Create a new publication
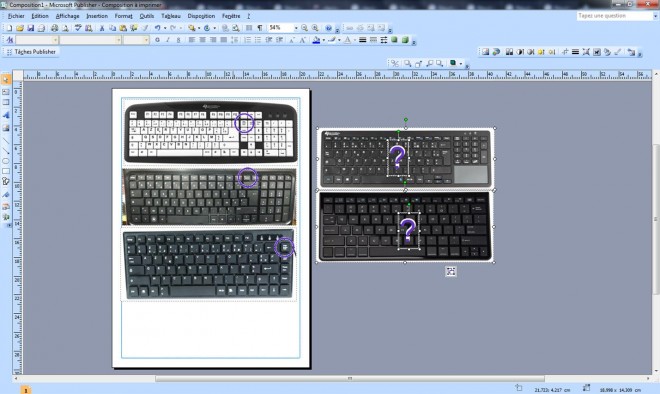Viewport: 660px width, 394px height. click(x=9, y=28)
